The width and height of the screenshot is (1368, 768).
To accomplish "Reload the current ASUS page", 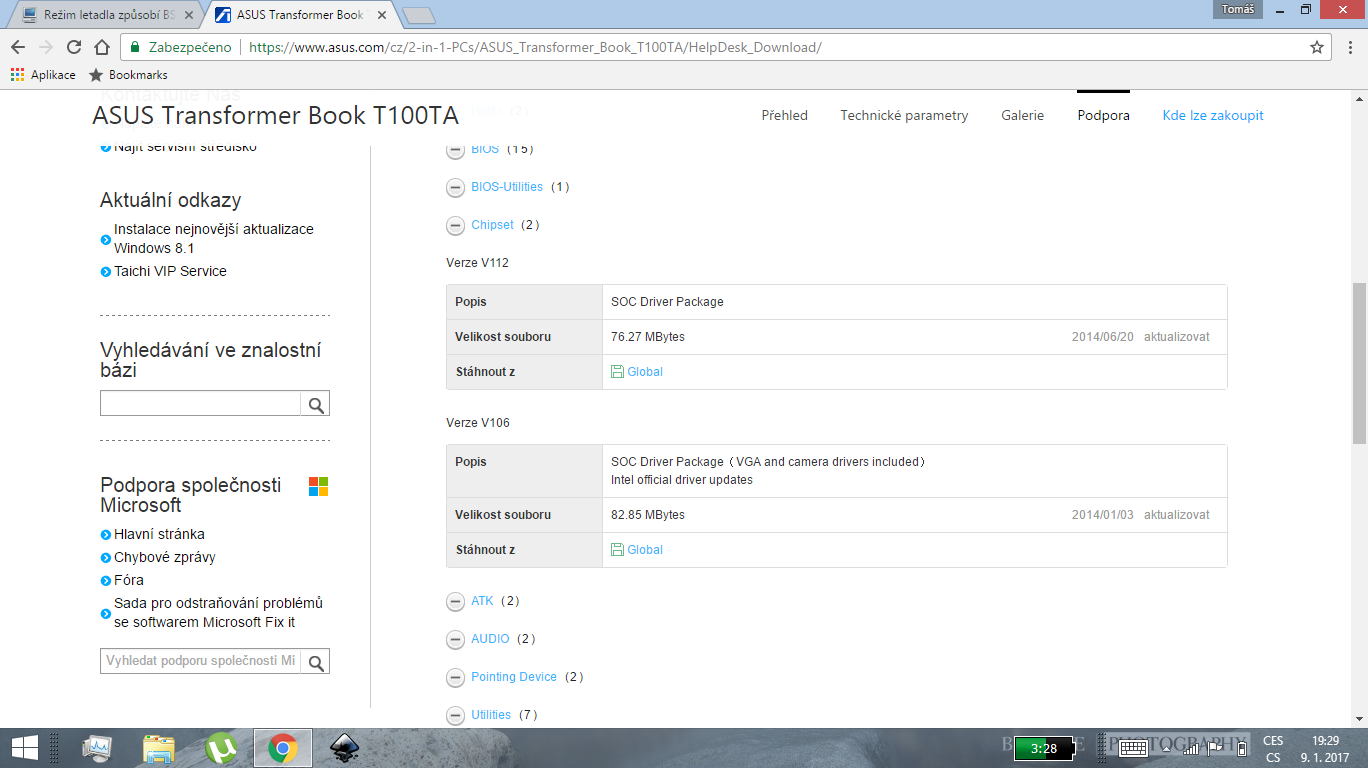I will tap(73, 47).
